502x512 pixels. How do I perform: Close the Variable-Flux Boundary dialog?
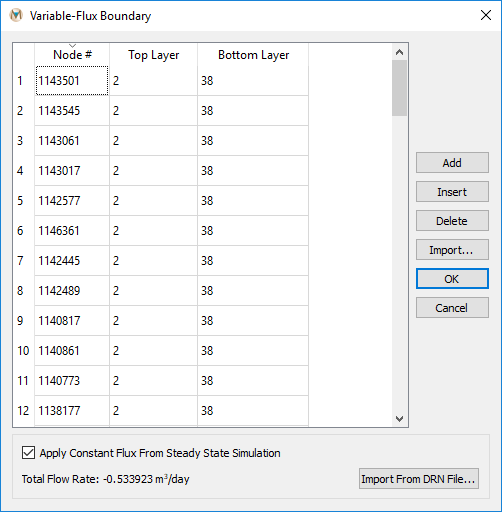(486, 15)
